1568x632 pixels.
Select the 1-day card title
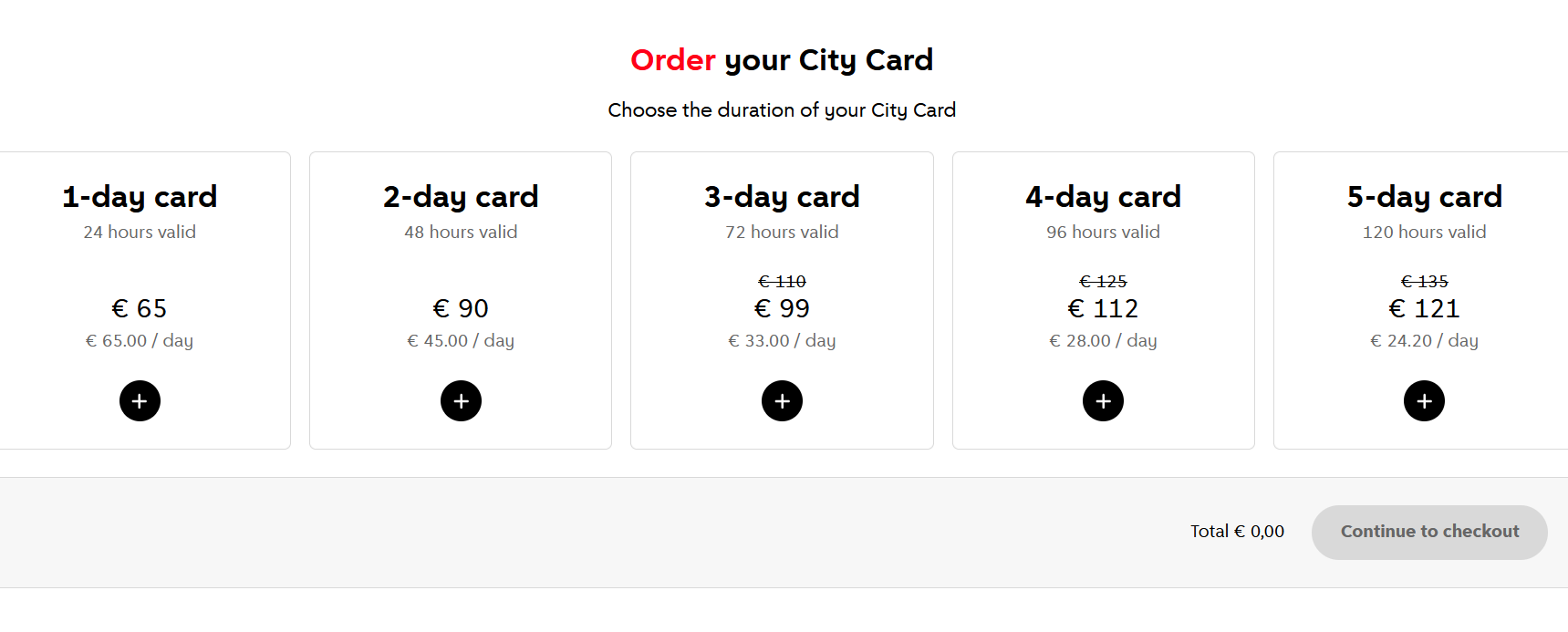[x=140, y=197]
